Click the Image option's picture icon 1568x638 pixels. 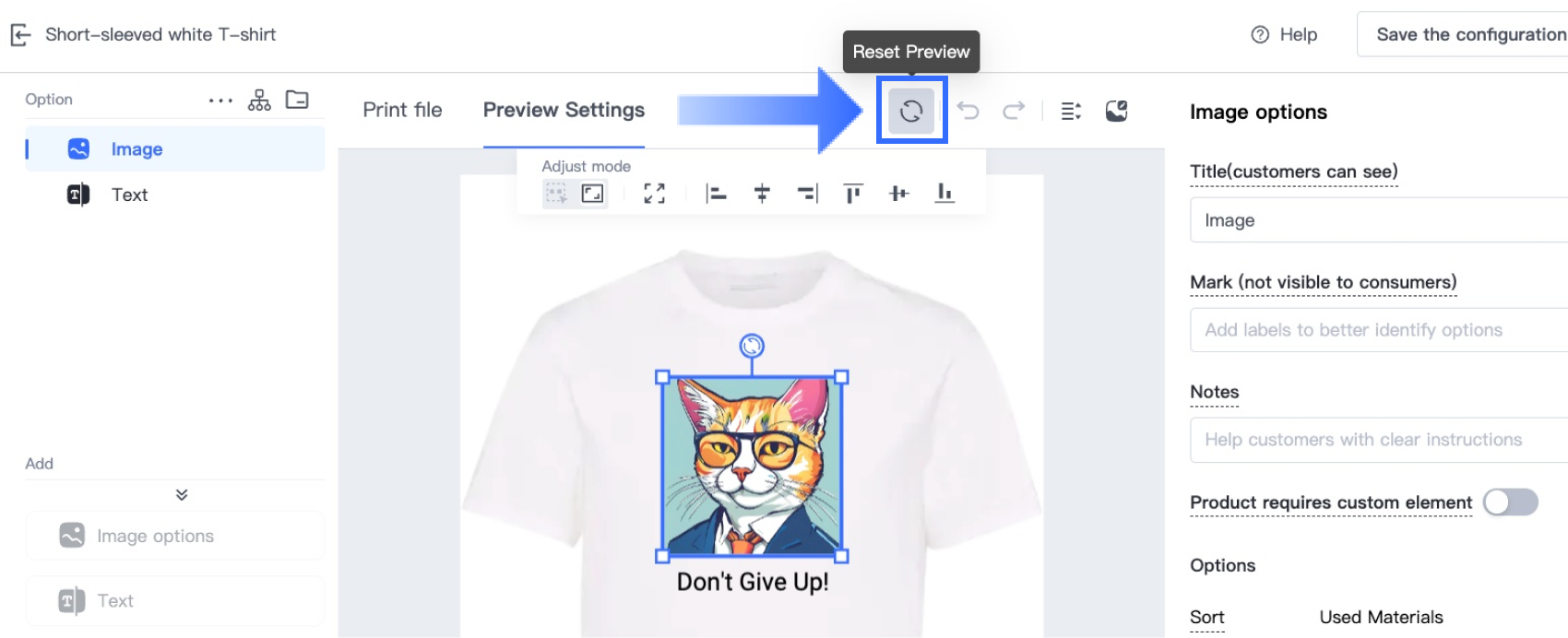pos(78,148)
